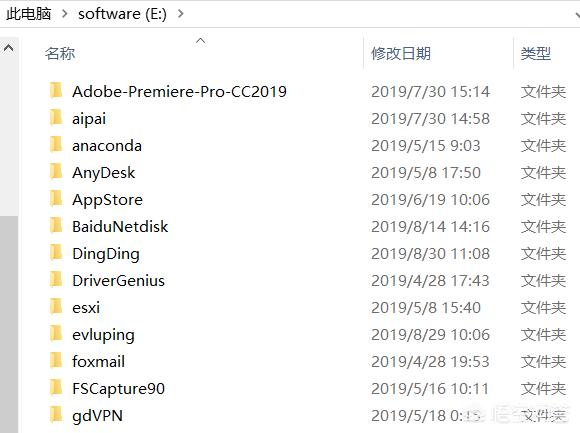
Task: Click the AnyDesk folder icon
Action: click(x=56, y=172)
